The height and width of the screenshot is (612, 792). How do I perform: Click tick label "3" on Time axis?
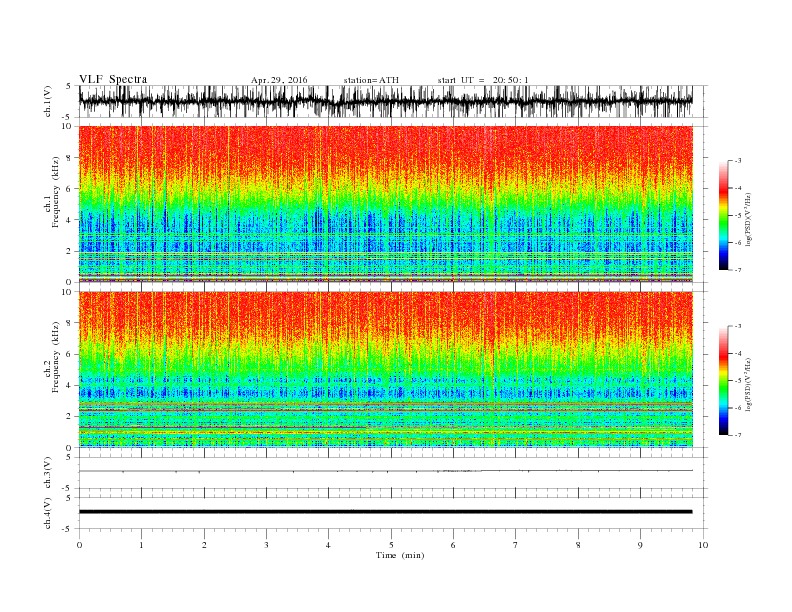pos(266,545)
